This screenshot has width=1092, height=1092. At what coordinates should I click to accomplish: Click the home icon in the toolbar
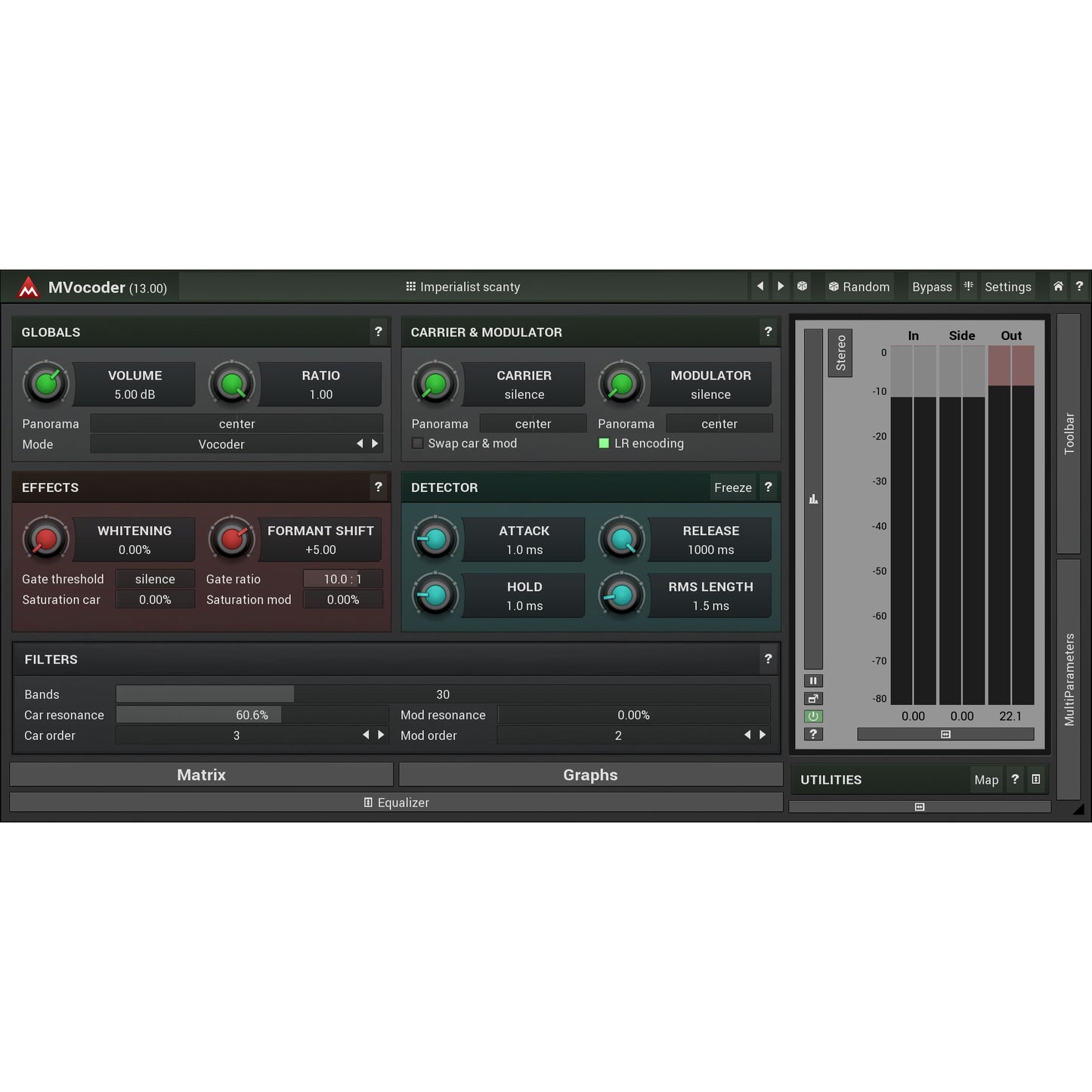(1057, 286)
